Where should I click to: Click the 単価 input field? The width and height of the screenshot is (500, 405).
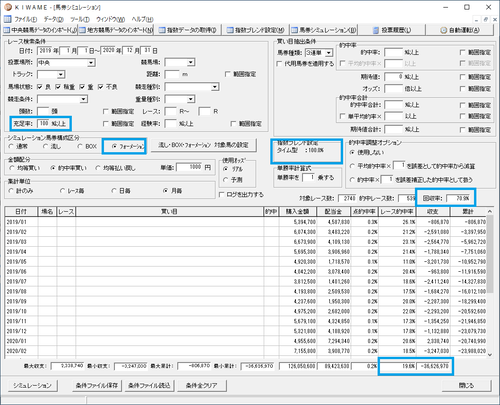click(x=189, y=167)
